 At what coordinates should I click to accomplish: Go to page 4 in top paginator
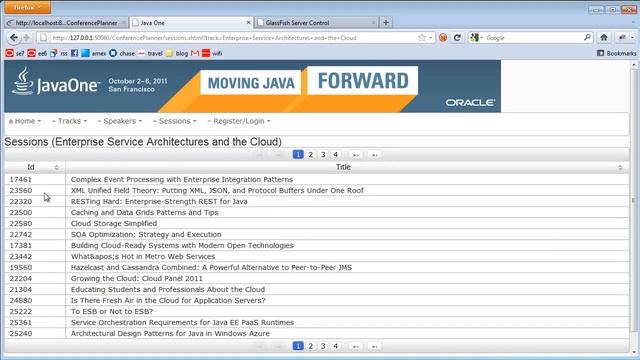point(336,155)
